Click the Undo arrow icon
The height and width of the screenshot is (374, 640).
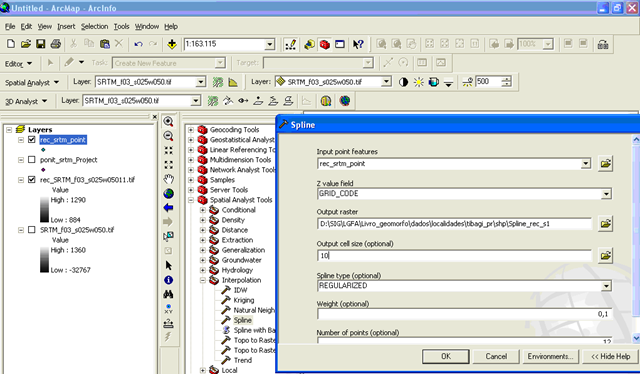coord(138,44)
